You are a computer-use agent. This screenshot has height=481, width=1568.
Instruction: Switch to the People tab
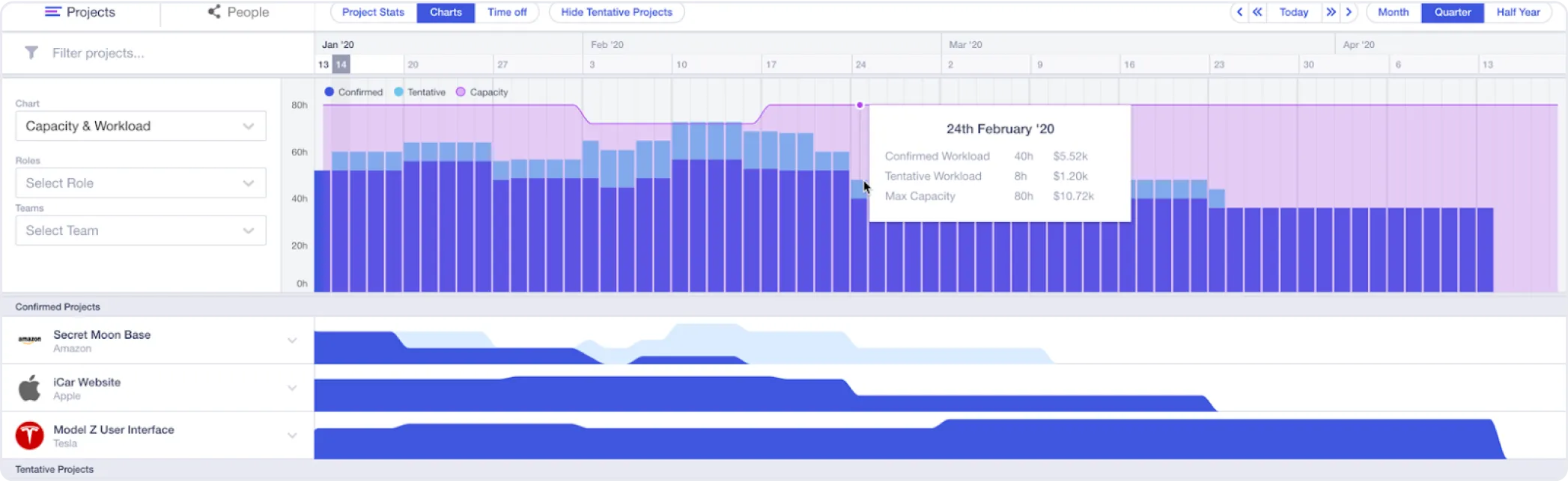(x=238, y=12)
